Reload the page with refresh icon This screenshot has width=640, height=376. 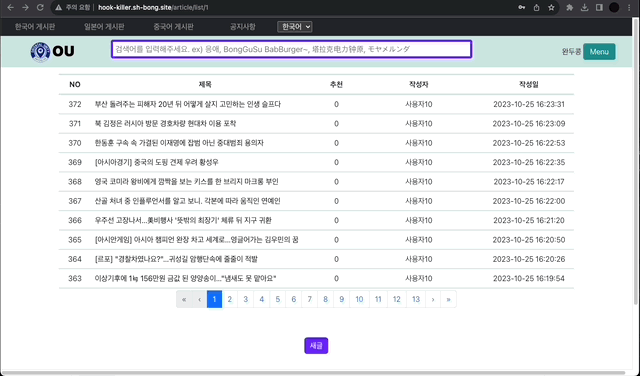(40, 7)
